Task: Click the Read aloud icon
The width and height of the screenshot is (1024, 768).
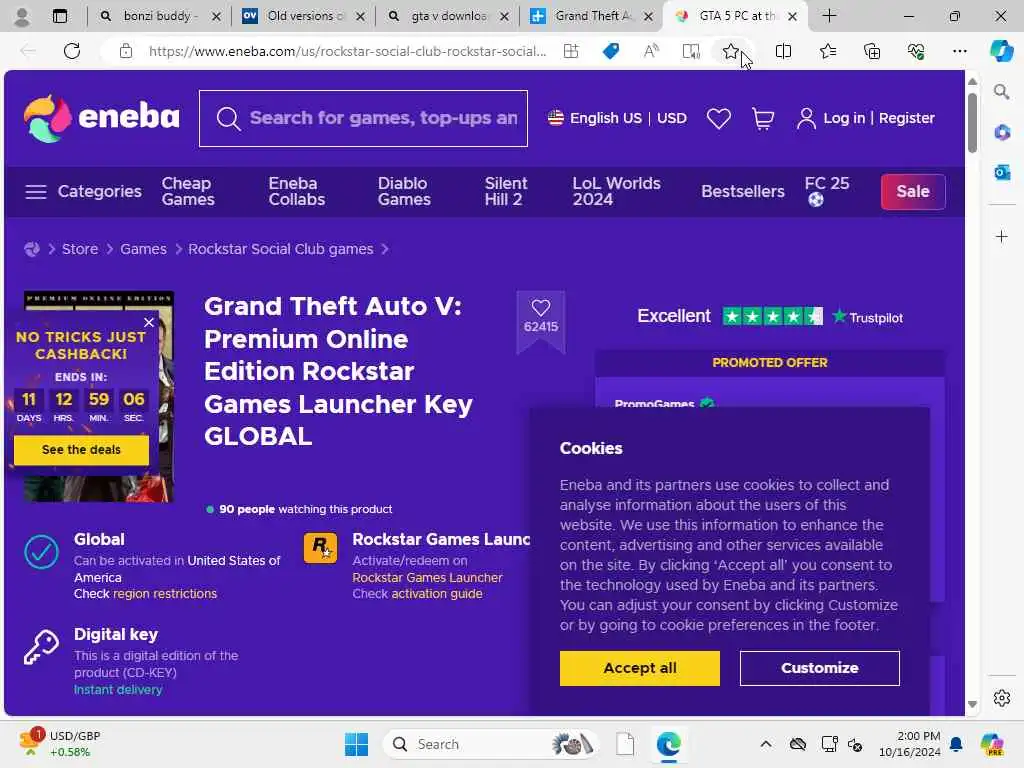Action: coord(651,51)
